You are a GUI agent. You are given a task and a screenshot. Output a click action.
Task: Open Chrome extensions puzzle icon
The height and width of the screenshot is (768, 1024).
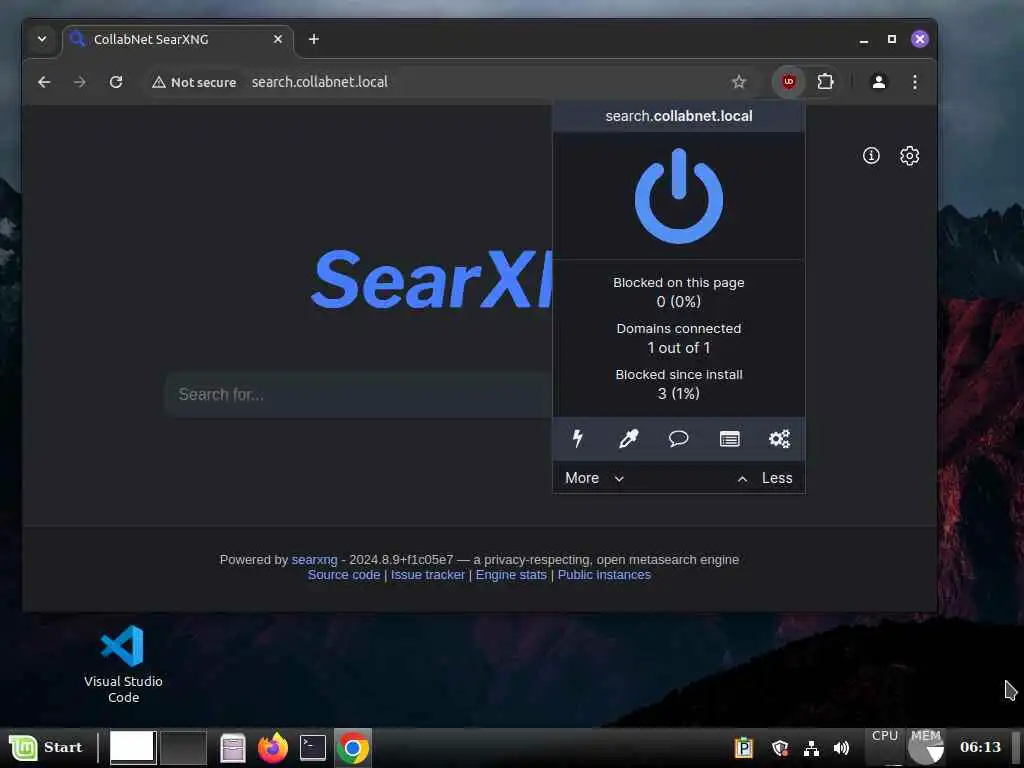point(825,82)
